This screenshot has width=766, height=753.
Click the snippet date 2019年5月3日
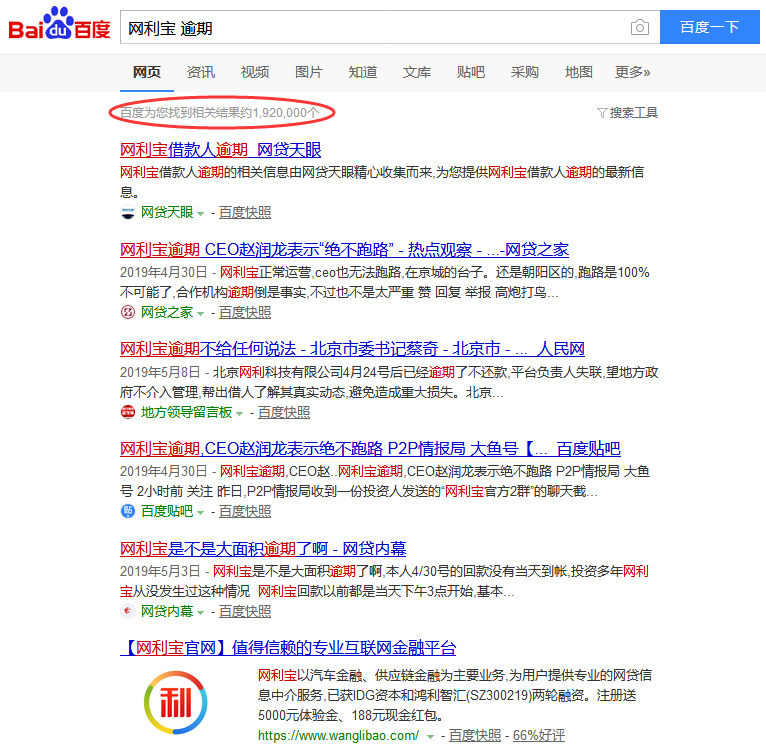pos(160,571)
